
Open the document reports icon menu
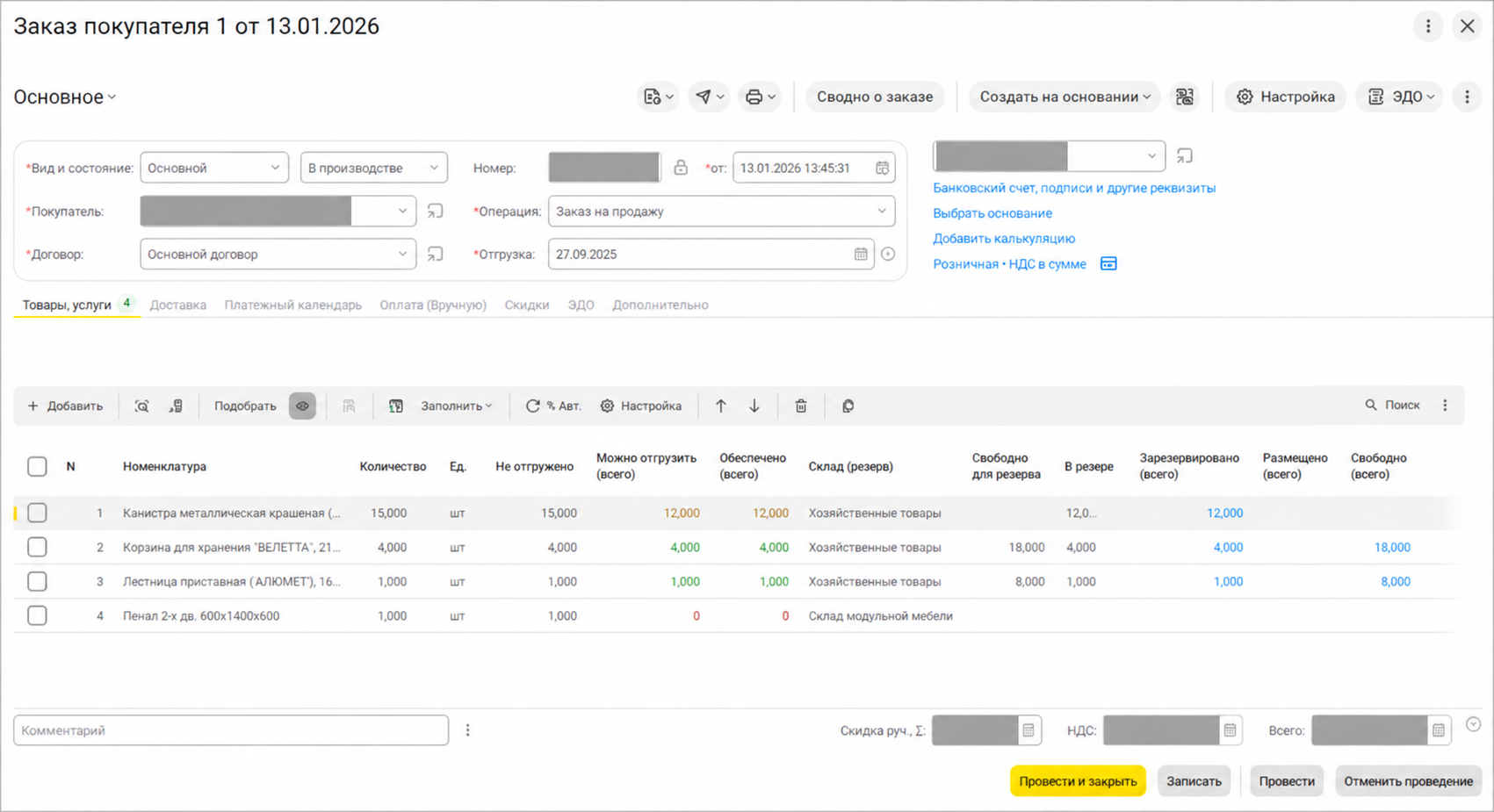tap(659, 97)
